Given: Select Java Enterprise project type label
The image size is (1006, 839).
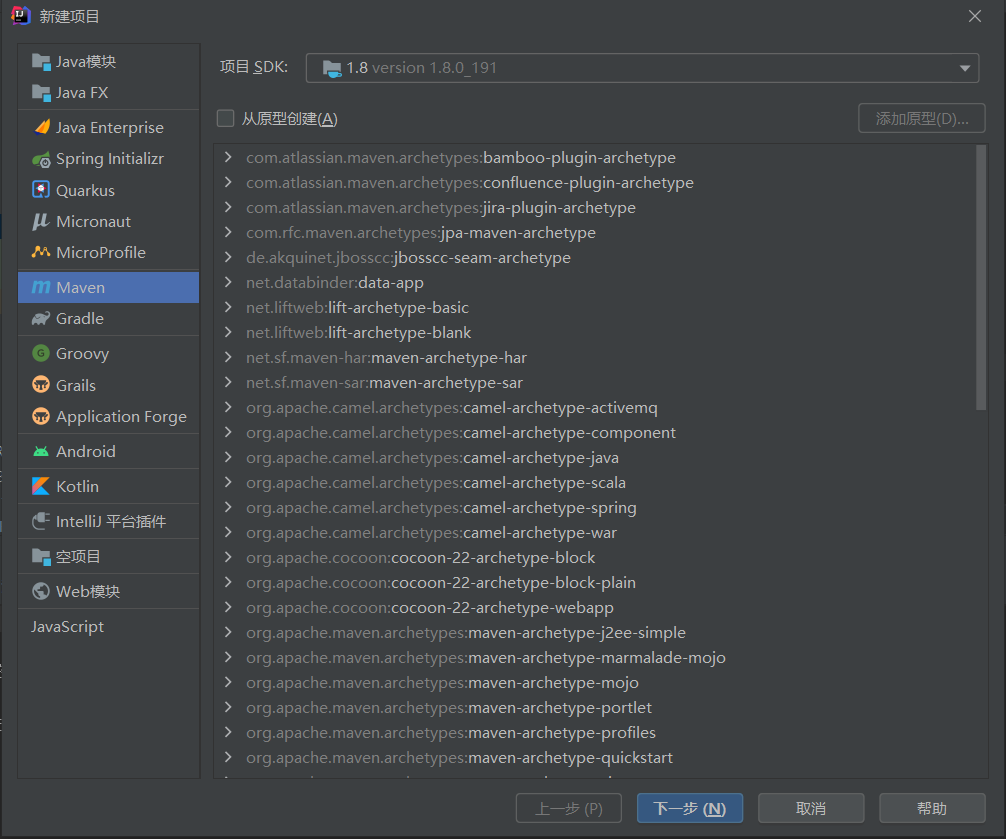Looking at the screenshot, I should click(110, 128).
